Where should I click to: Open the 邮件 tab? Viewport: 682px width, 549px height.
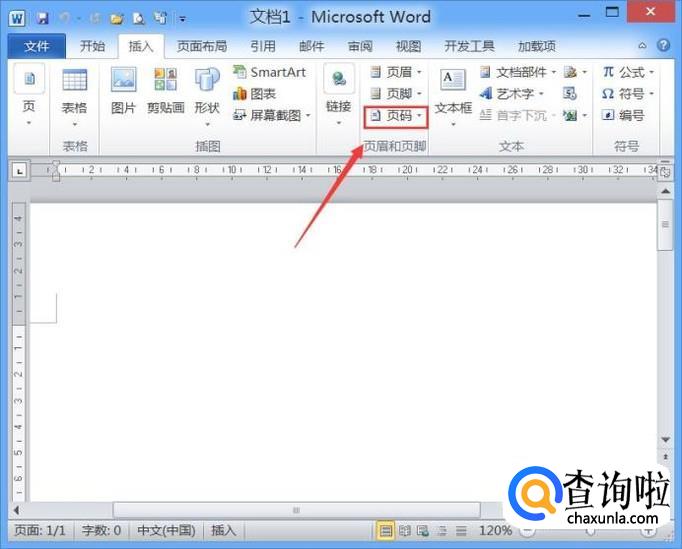tap(311, 46)
